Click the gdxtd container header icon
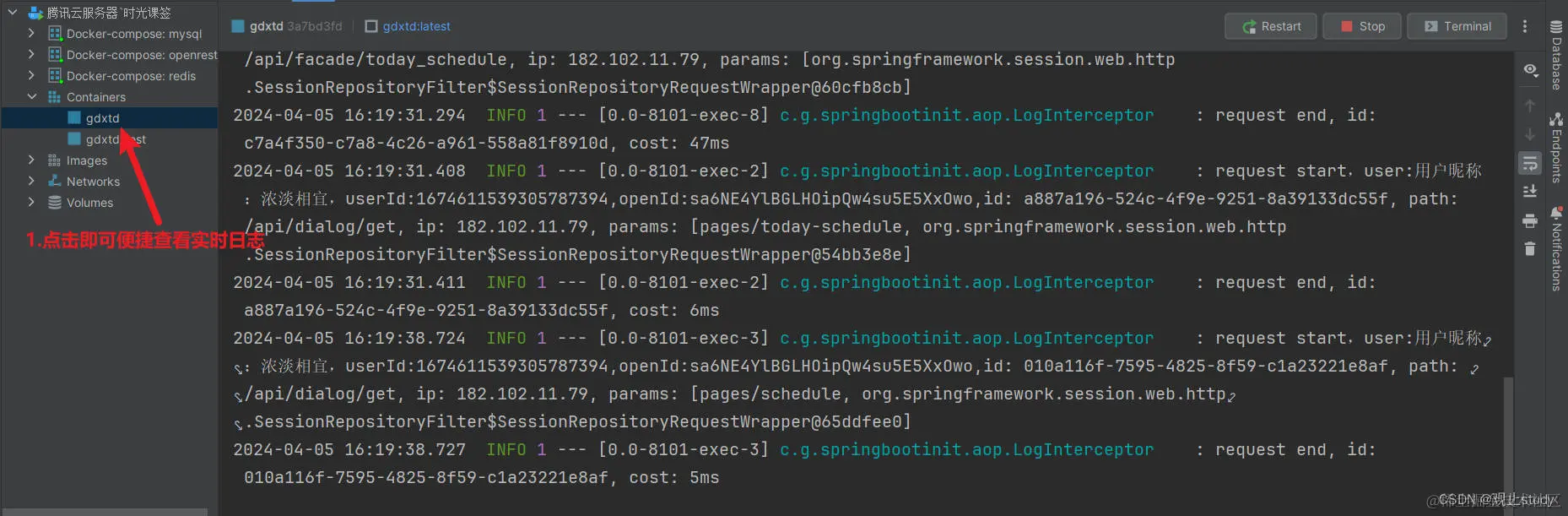1568x516 pixels. [x=237, y=26]
